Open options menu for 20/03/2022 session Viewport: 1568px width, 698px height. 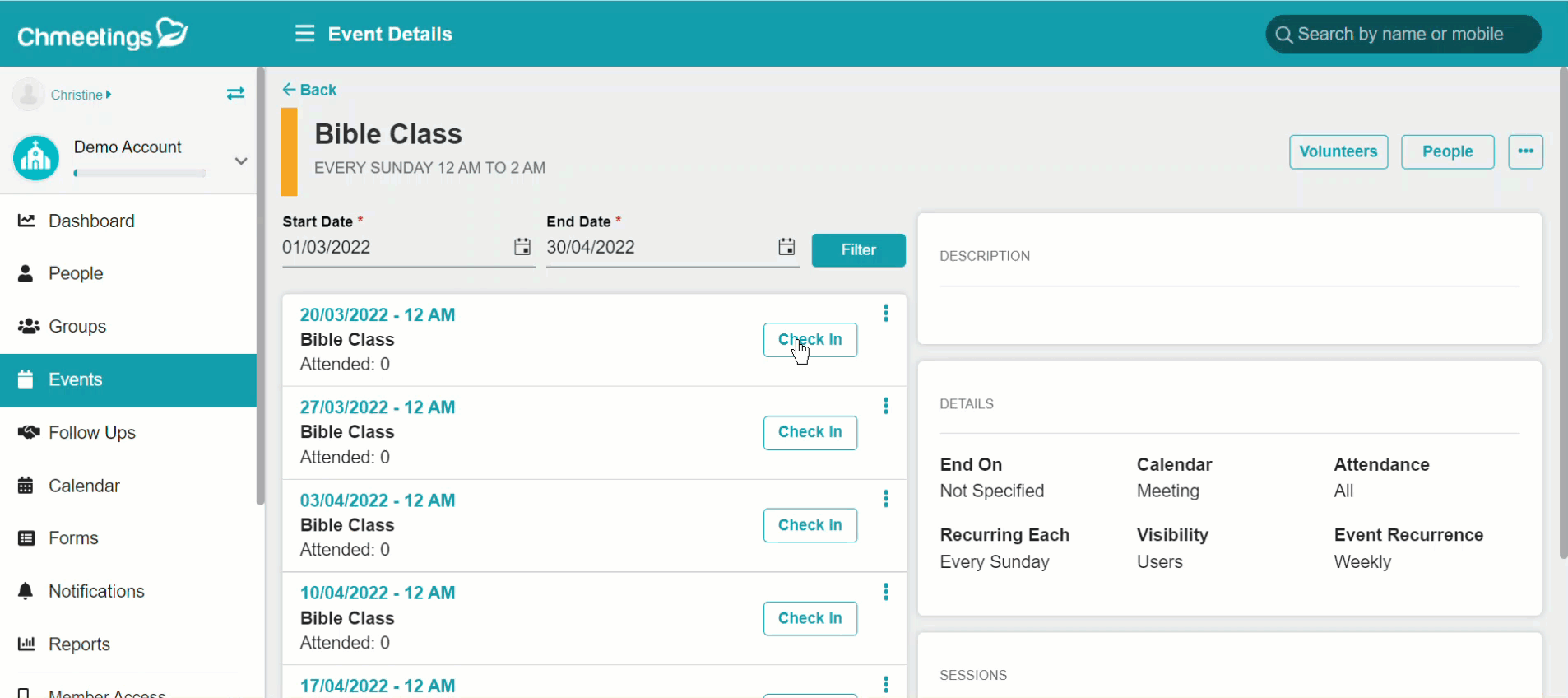[886, 313]
